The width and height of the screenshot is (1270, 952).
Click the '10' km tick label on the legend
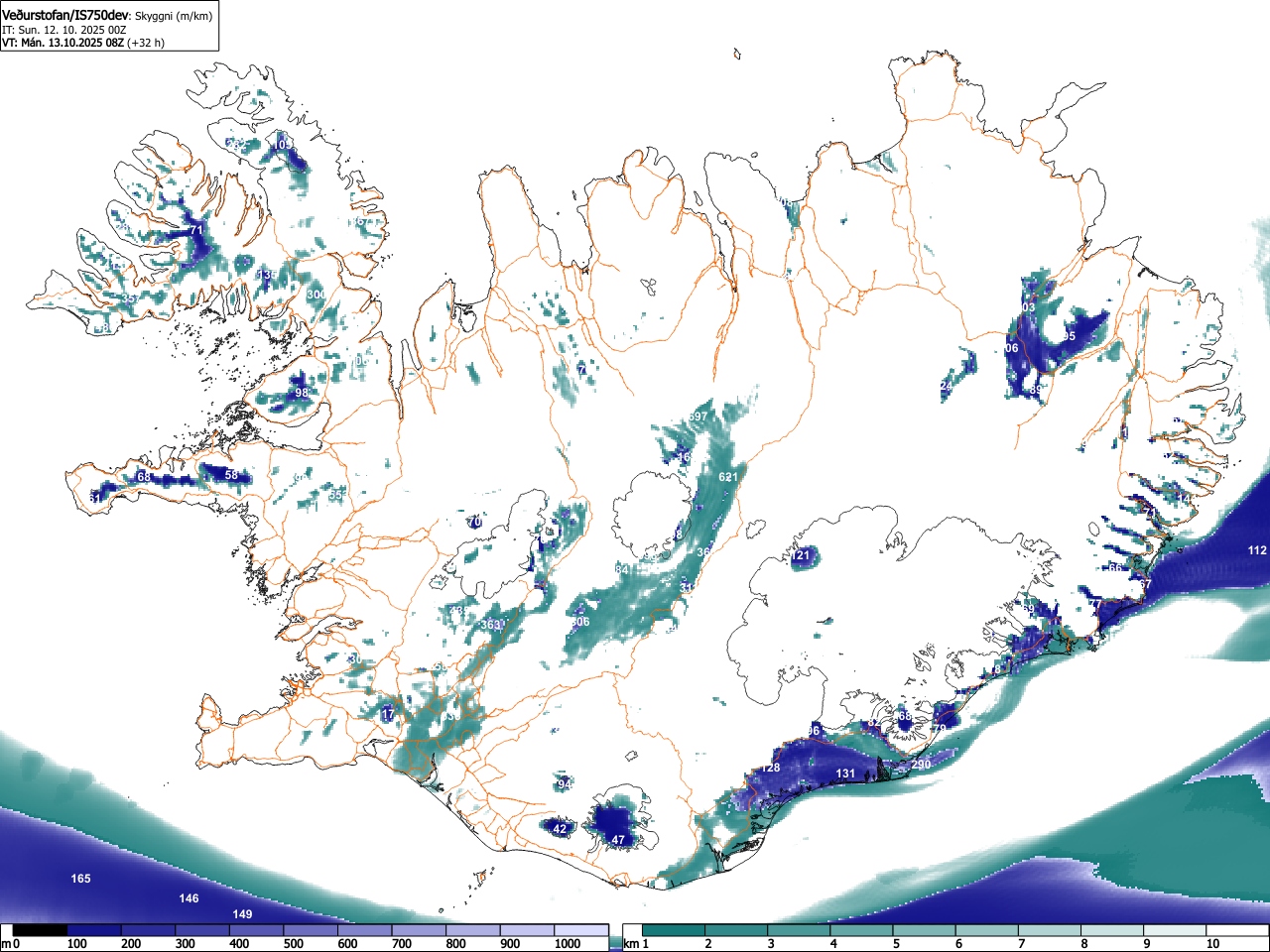pyautogui.click(x=1212, y=944)
